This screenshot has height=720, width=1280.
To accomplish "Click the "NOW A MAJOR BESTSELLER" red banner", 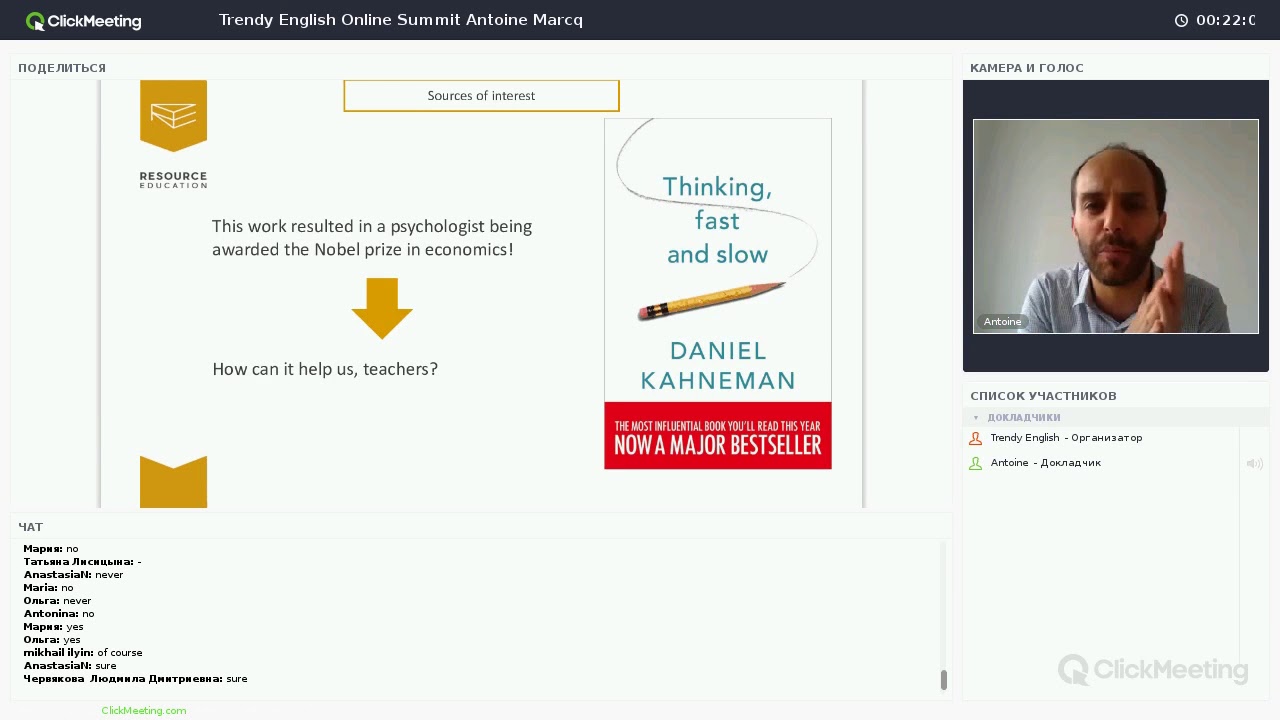I will click(718, 436).
